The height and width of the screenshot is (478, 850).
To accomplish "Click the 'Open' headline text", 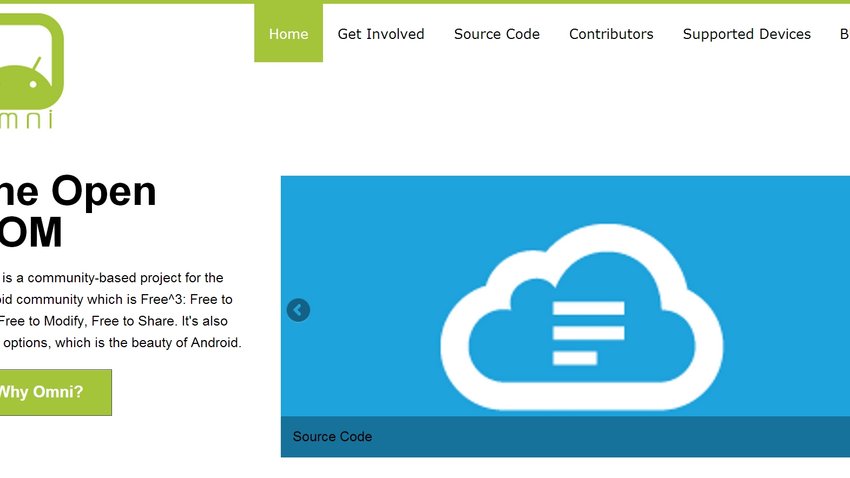I will (104, 191).
